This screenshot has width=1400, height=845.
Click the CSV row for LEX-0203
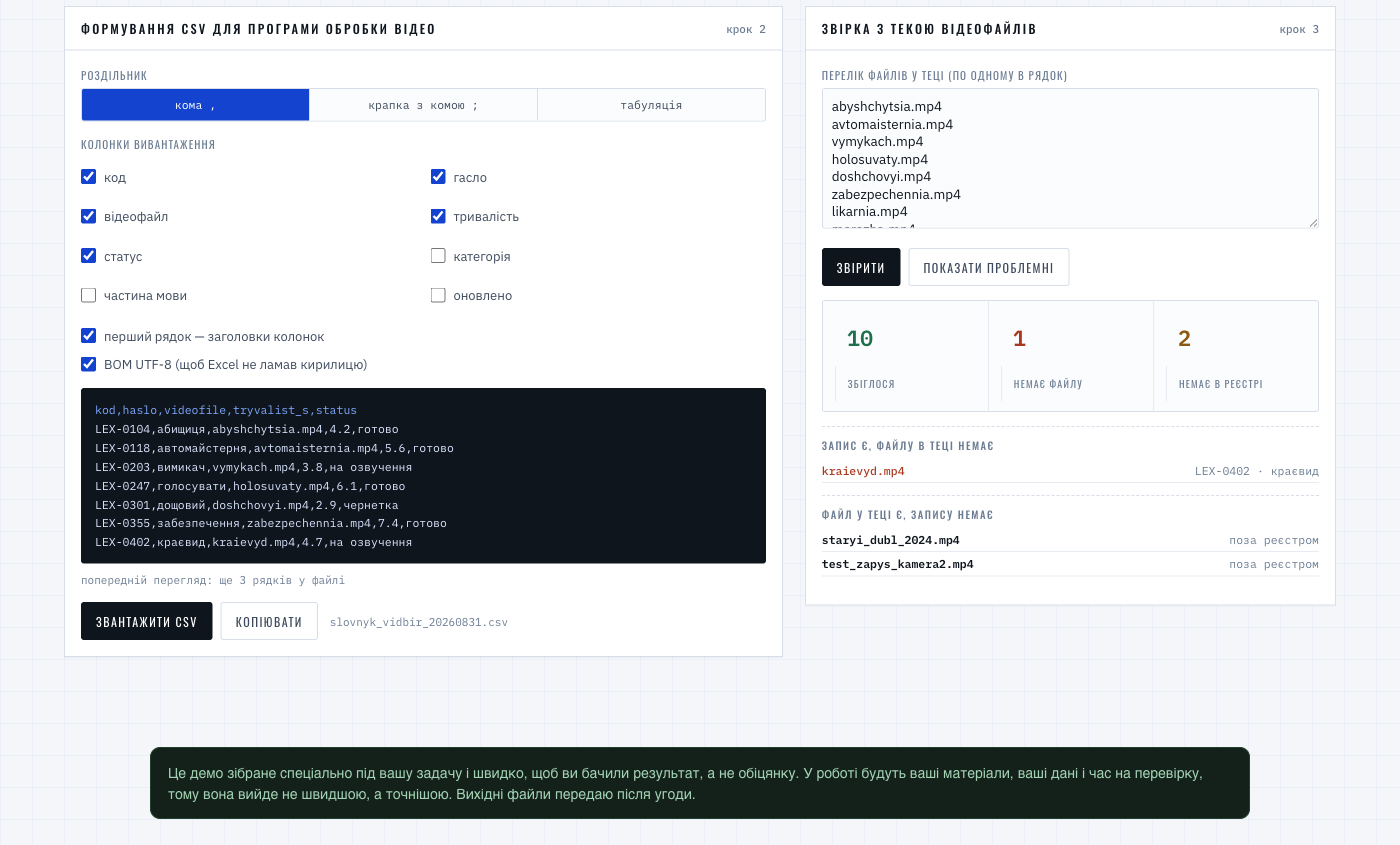pyautogui.click(x=254, y=467)
